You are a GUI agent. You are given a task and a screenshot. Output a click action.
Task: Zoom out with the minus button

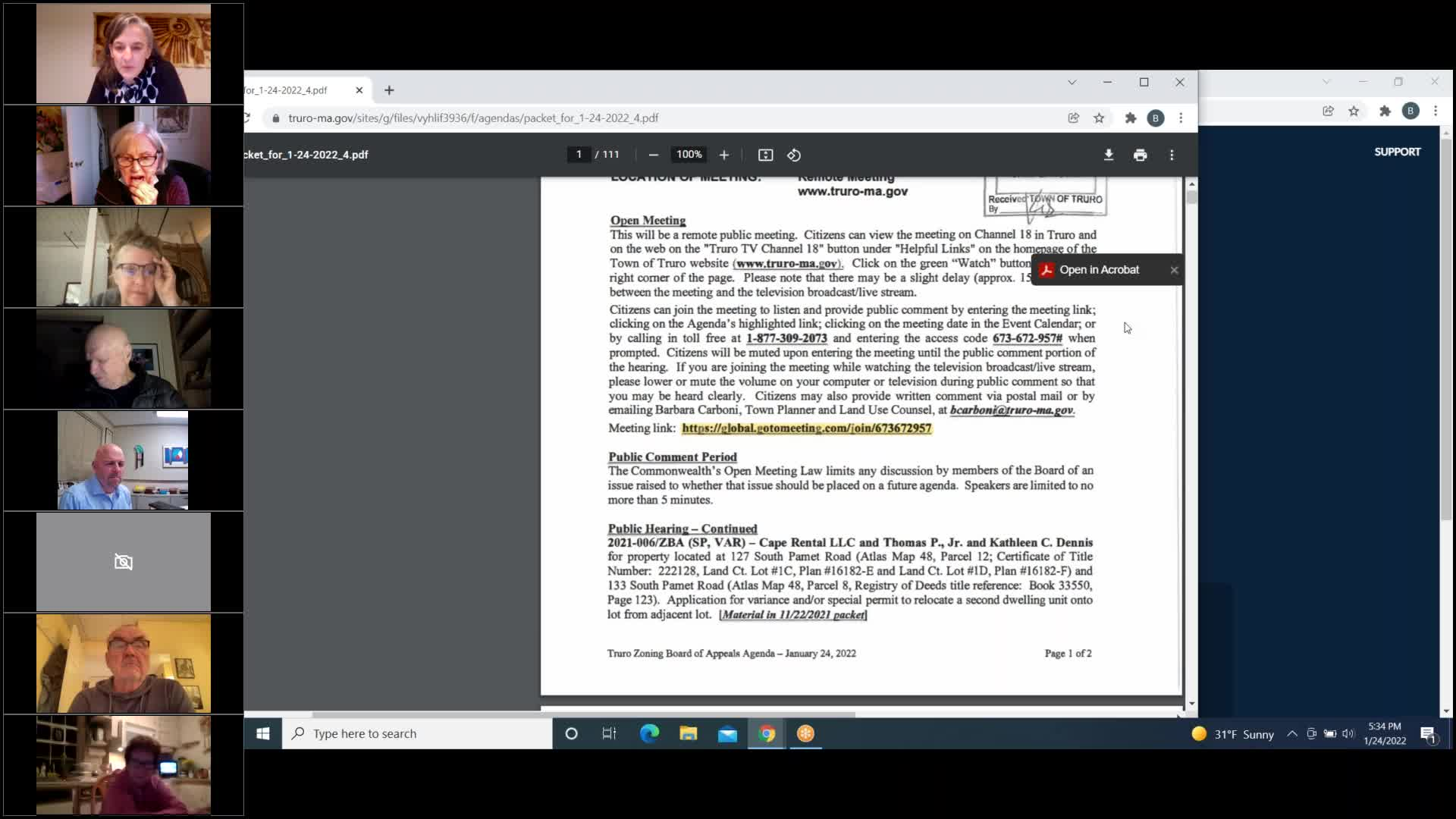[653, 155]
